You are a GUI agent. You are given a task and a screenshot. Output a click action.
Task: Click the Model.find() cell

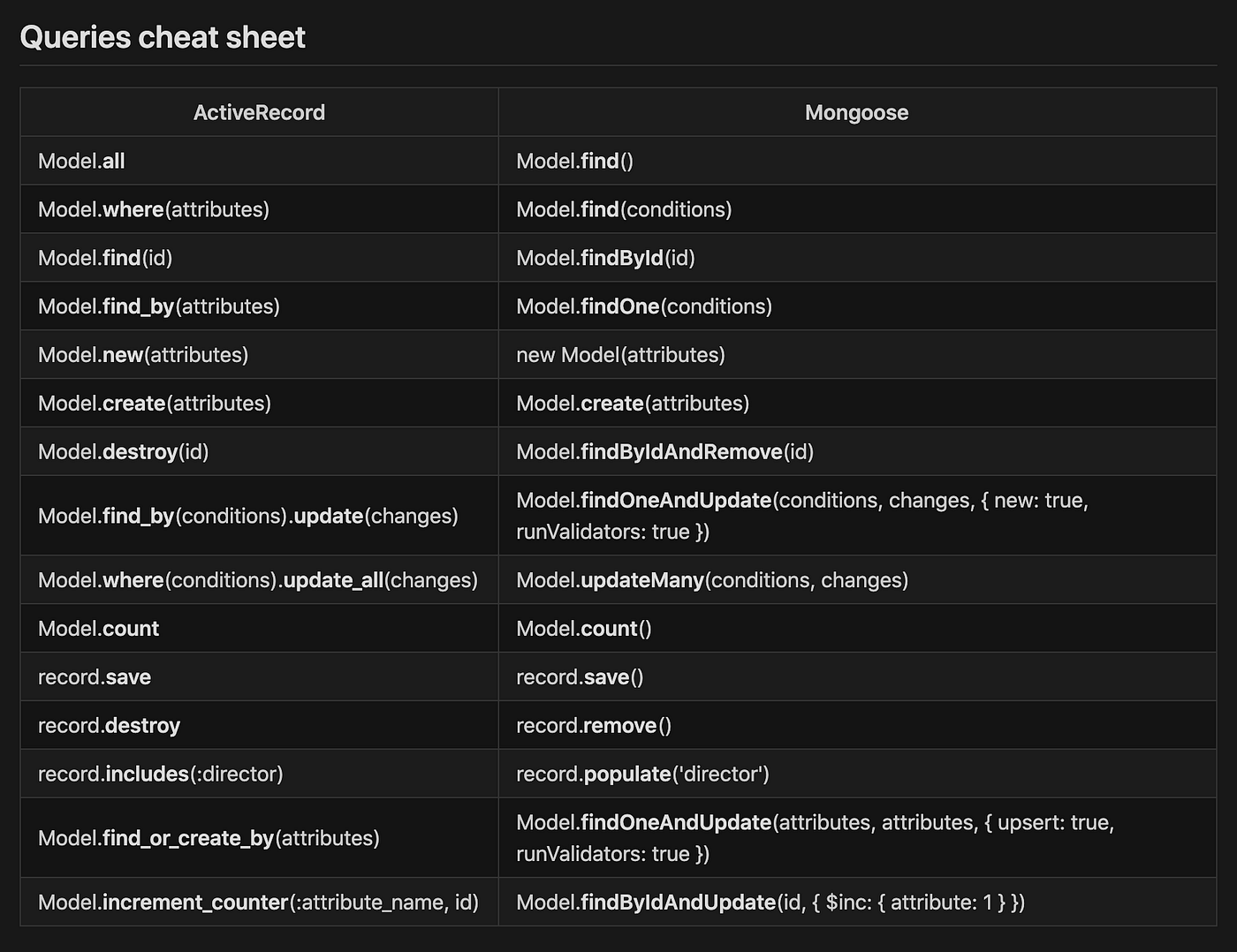pyautogui.click(x=575, y=161)
